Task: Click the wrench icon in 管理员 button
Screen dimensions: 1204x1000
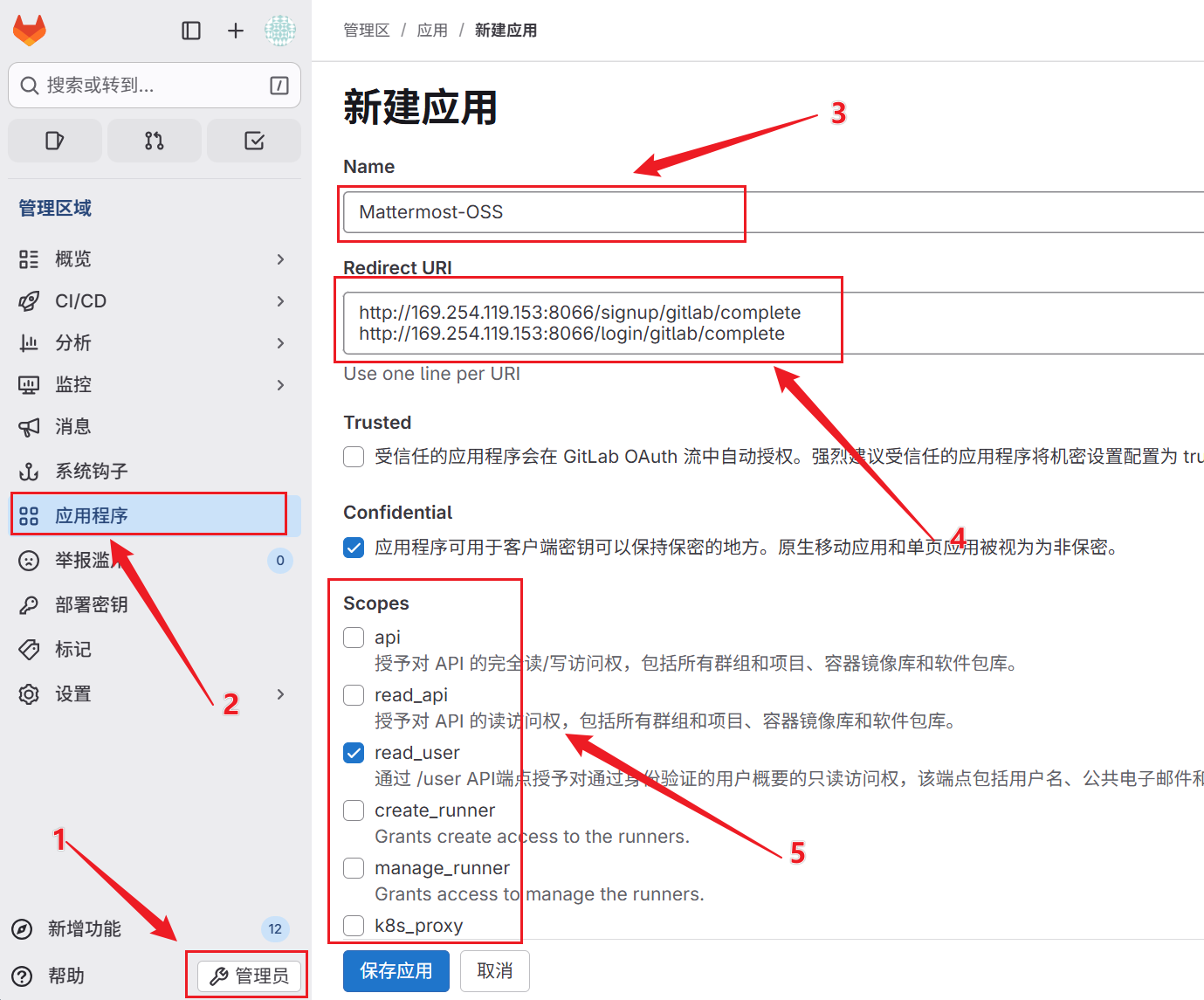Action: 219,976
